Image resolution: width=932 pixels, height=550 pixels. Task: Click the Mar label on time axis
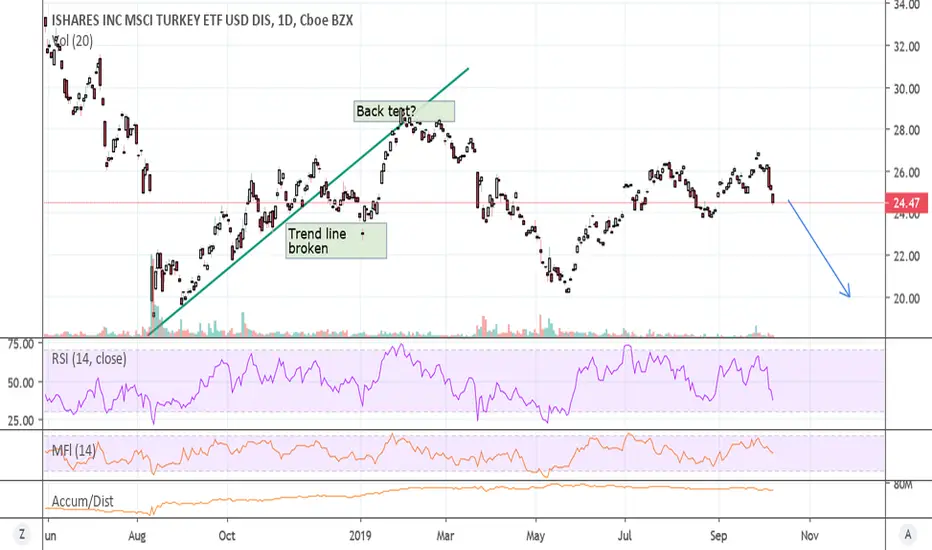[x=445, y=536]
